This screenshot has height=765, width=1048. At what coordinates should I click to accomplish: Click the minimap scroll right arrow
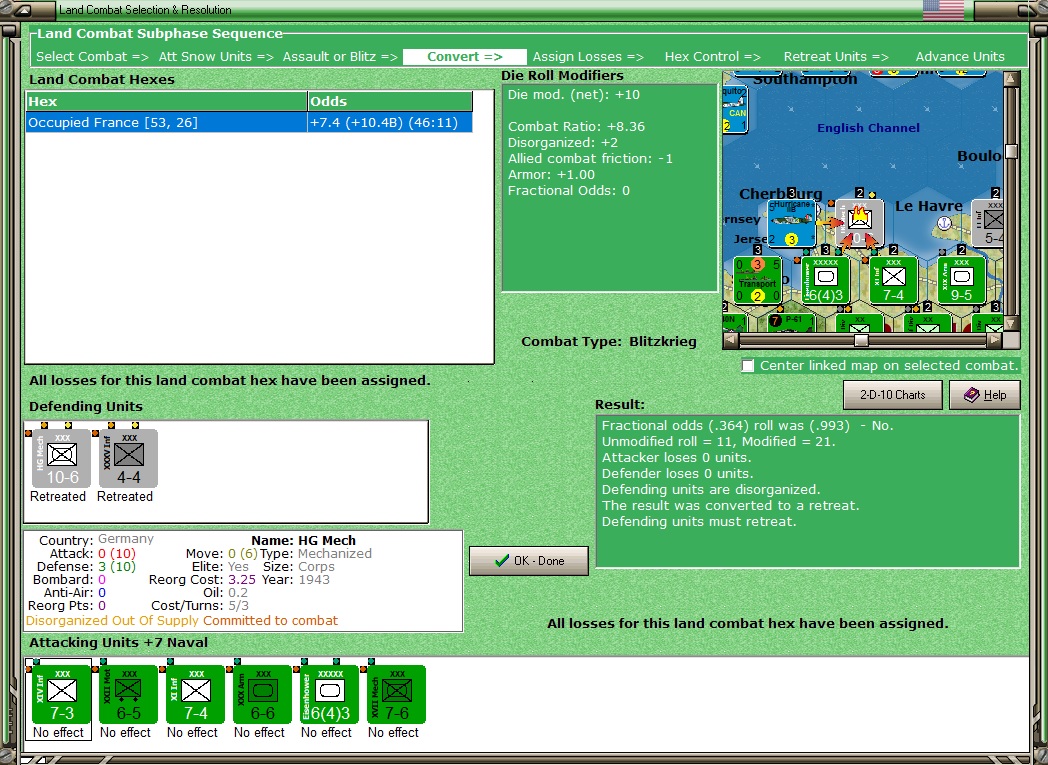995,341
